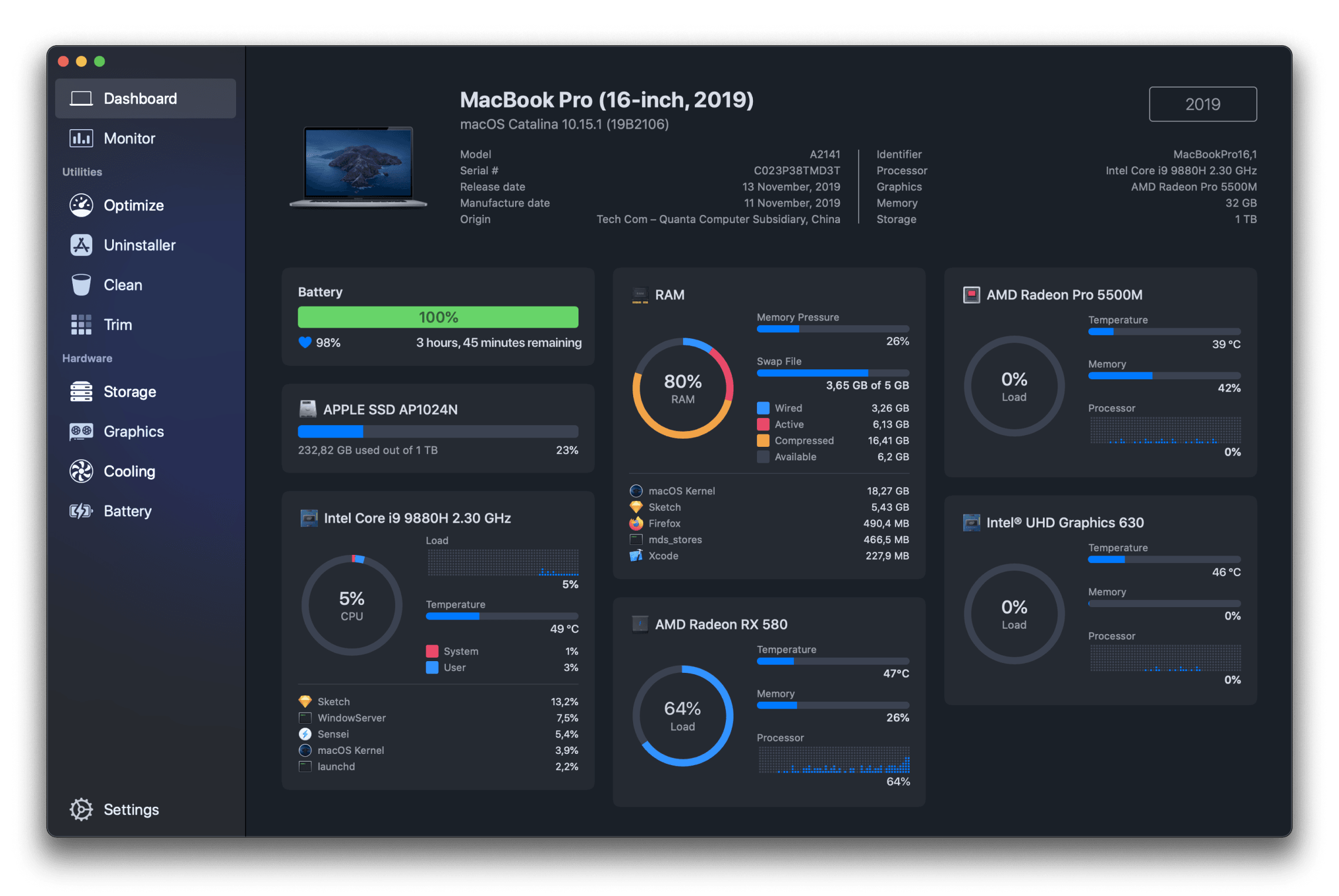Click the SSD storage usage bar

(x=438, y=432)
